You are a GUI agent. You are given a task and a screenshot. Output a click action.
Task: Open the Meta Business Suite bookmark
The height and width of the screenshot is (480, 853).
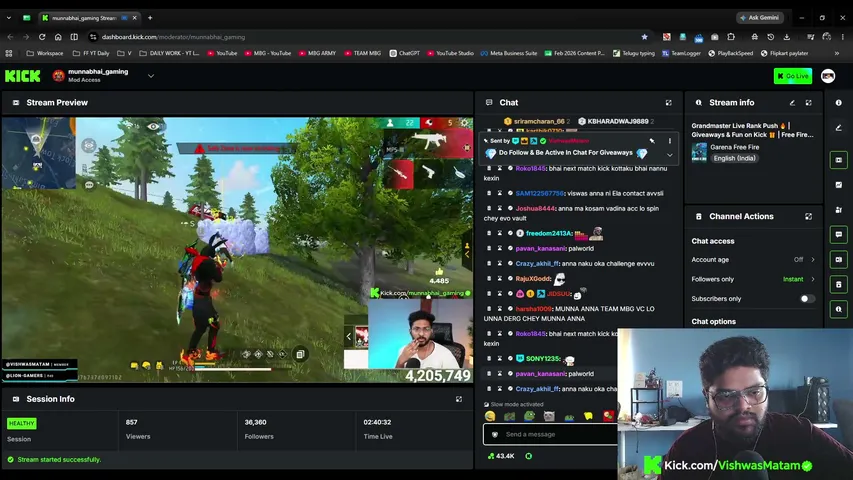509,53
